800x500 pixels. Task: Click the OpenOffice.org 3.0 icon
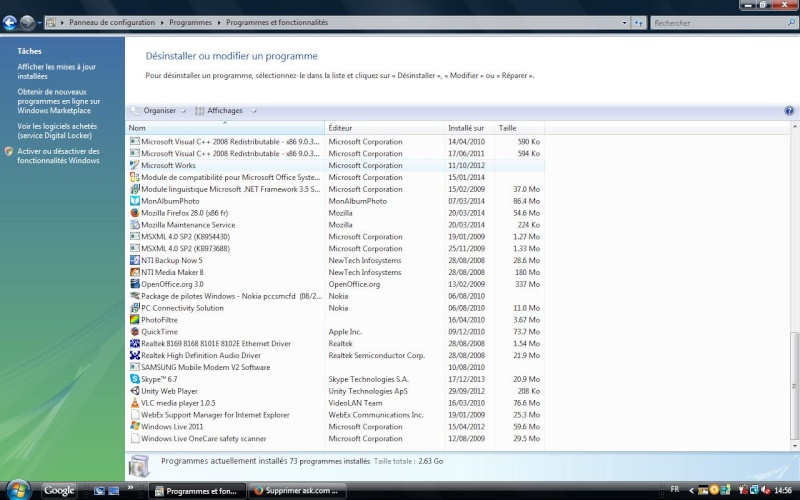click(135, 284)
